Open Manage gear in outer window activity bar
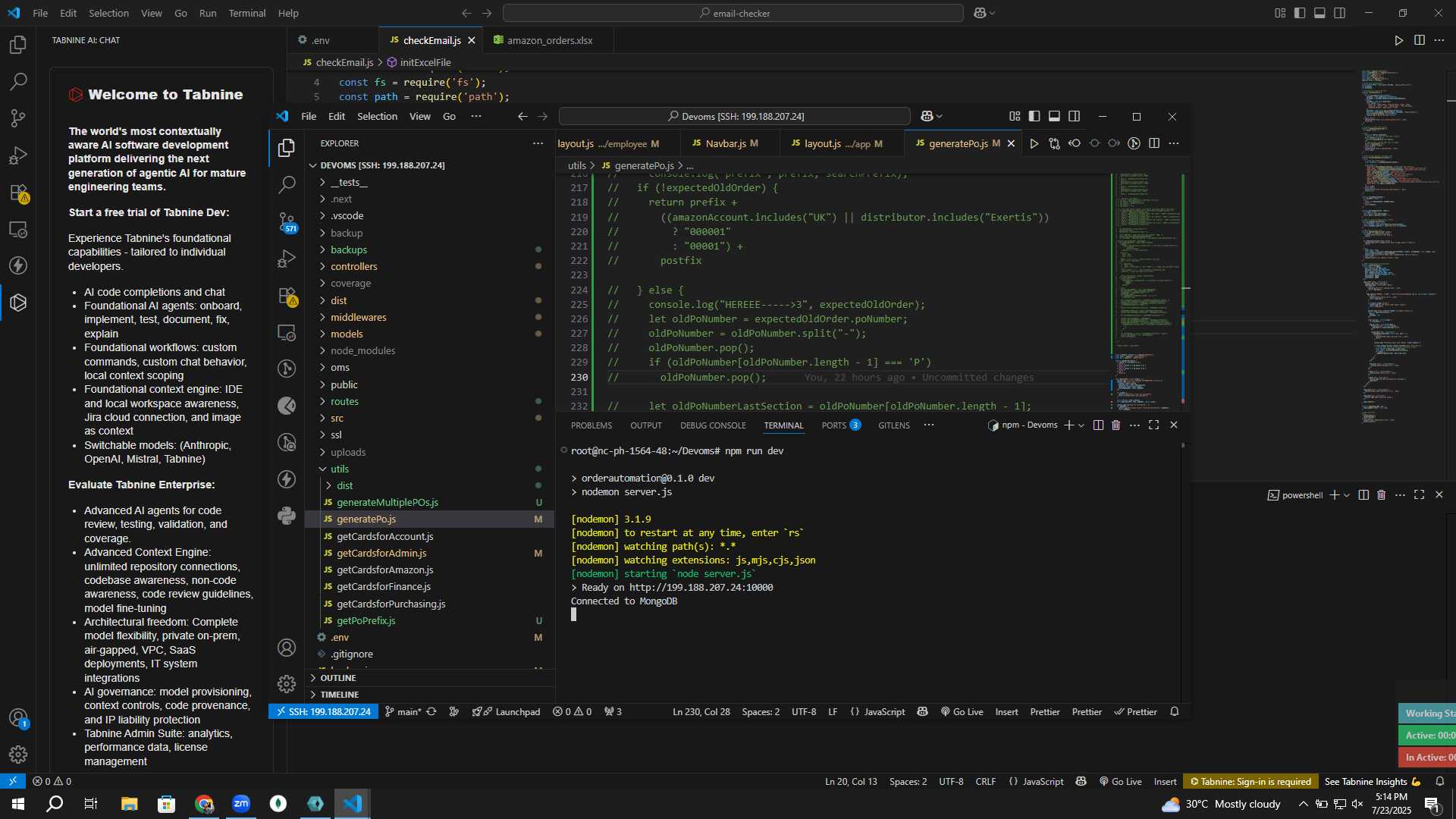Image resolution: width=1456 pixels, height=819 pixels. pyautogui.click(x=18, y=755)
